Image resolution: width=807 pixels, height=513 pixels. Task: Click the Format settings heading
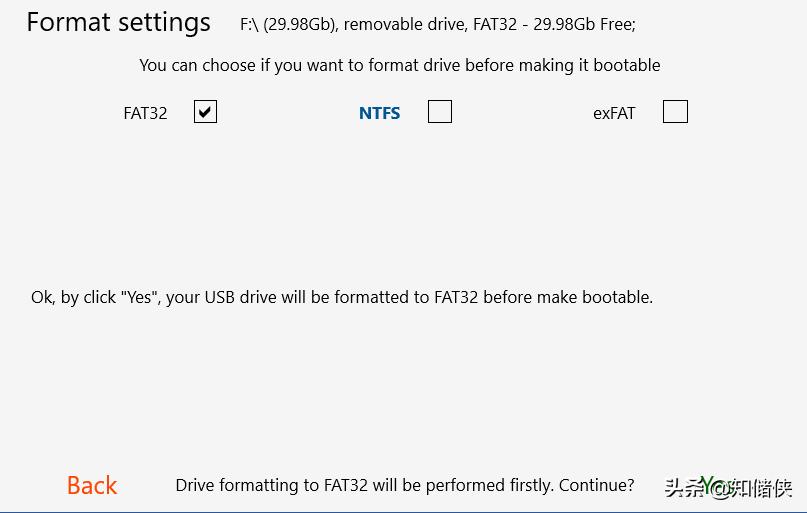[118, 22]
